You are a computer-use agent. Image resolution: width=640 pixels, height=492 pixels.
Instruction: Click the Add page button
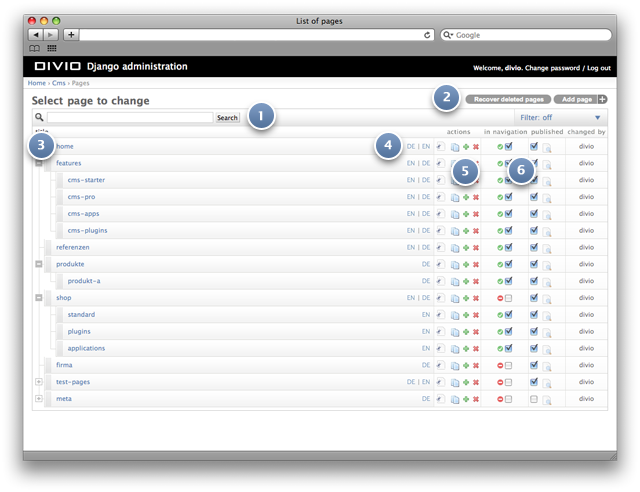click(x=580, y=99)
